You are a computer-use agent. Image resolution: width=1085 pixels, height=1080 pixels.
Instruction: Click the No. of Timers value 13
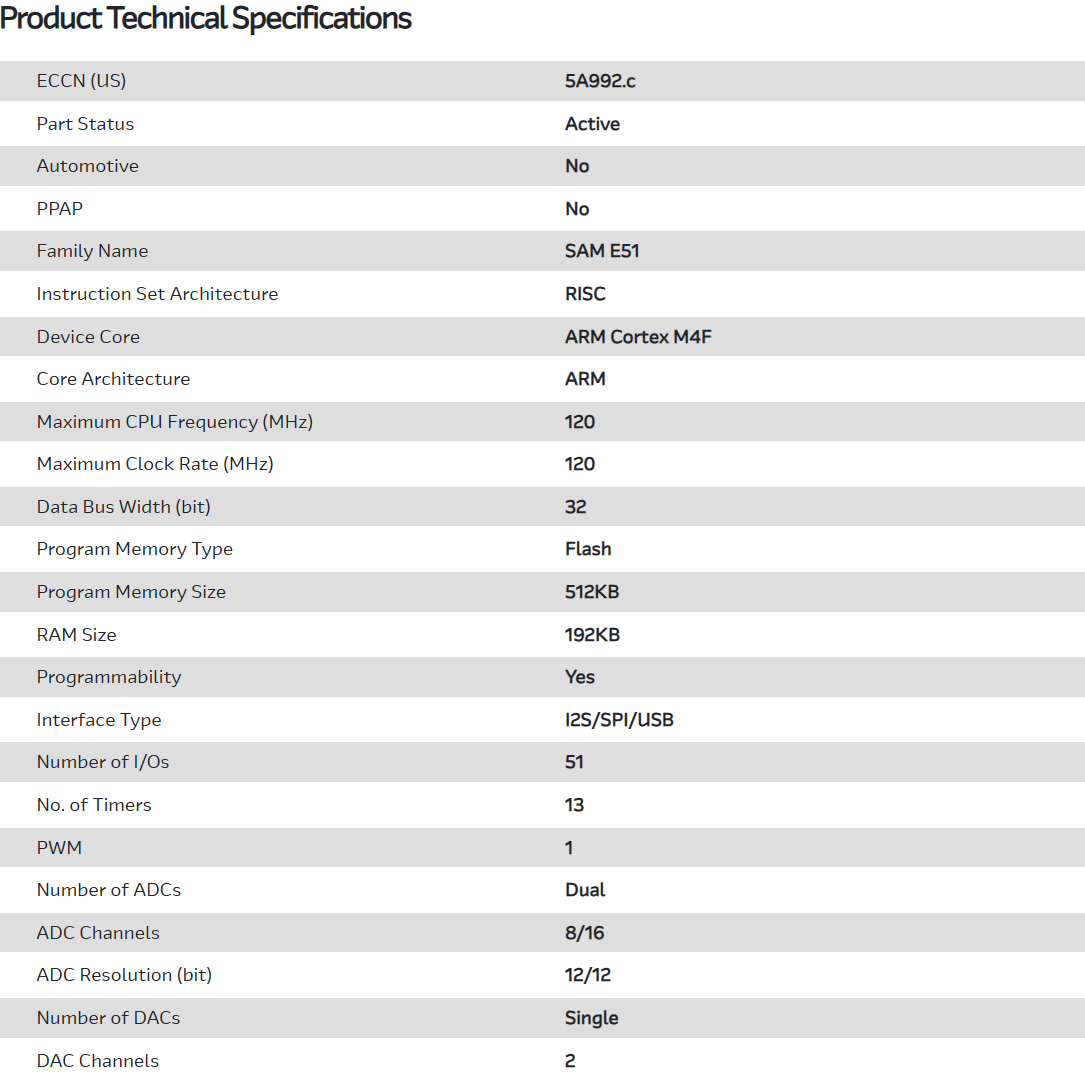(x=574, y=805)
